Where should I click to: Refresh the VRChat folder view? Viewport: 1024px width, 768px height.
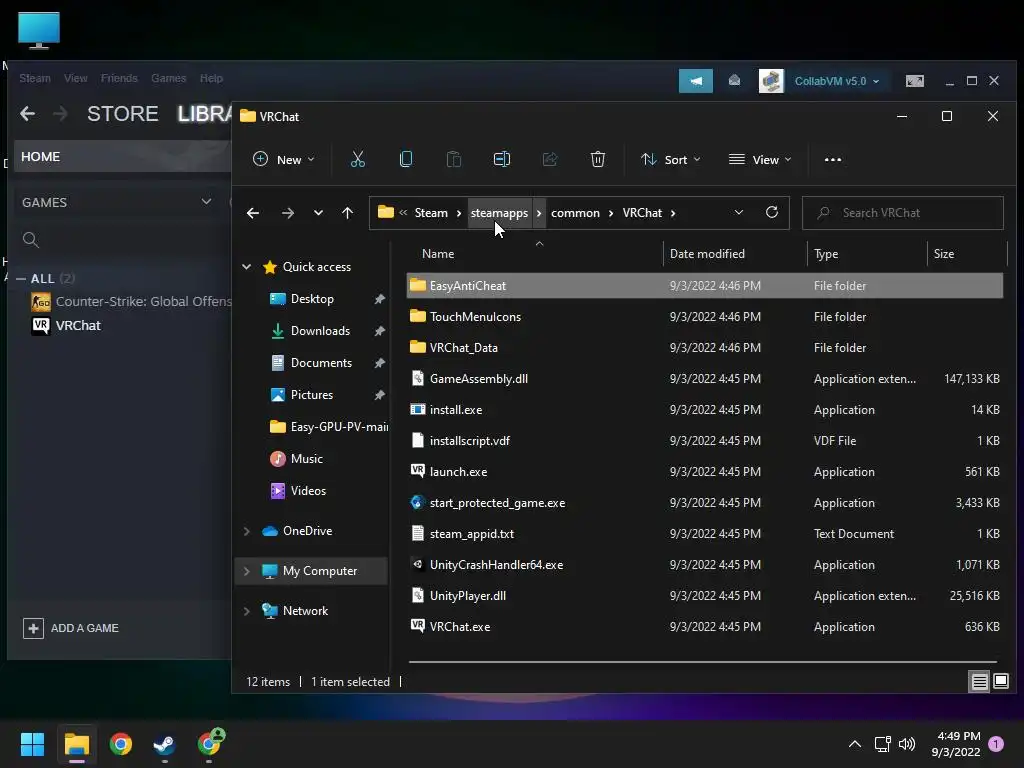click(772, 212)
